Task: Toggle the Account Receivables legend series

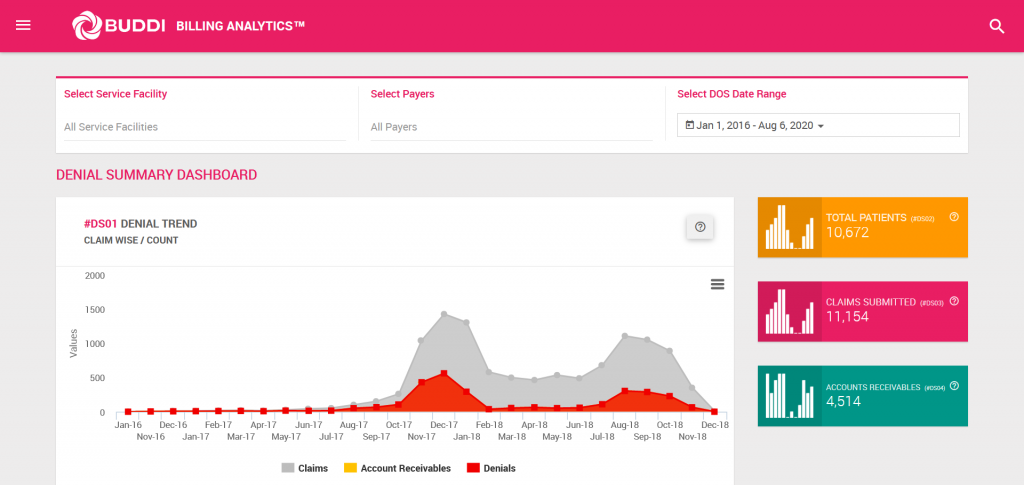Action: 397,468
